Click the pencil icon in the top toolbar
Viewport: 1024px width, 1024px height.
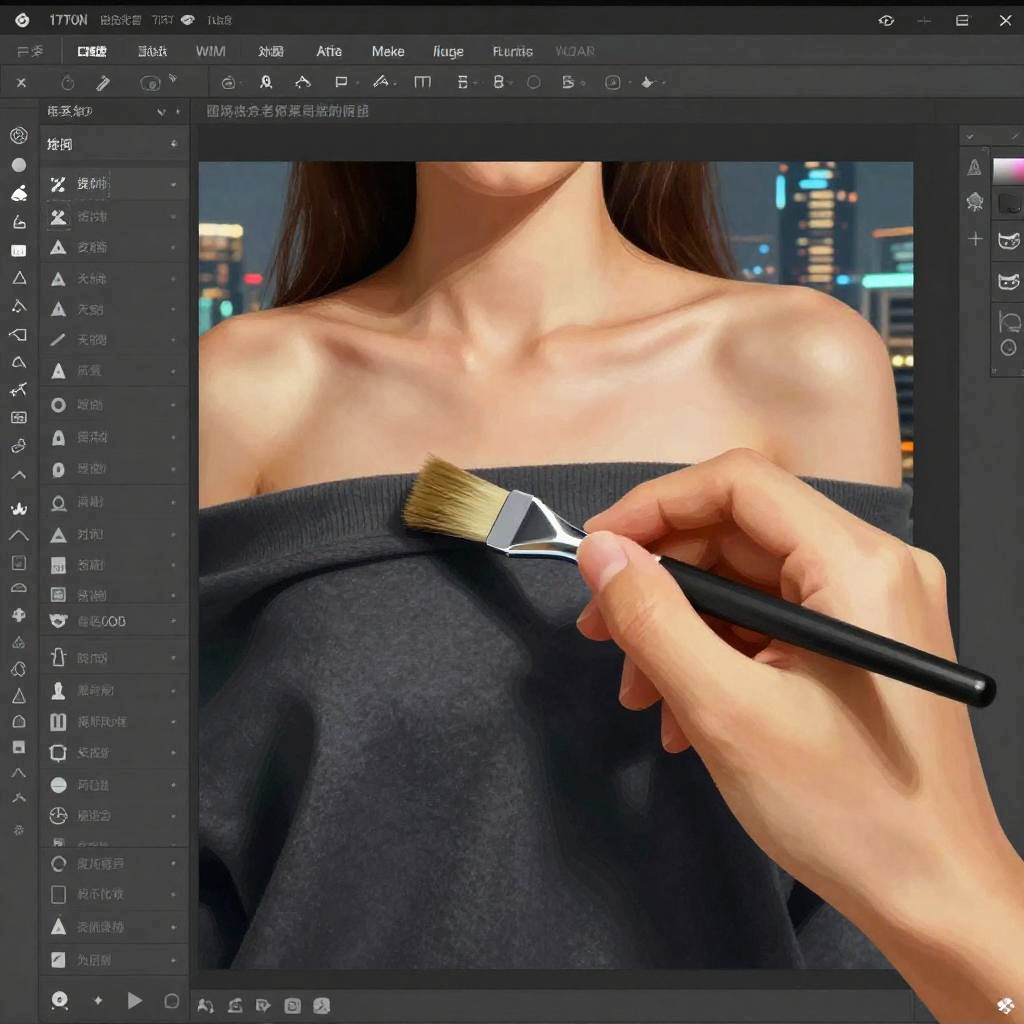103,83
